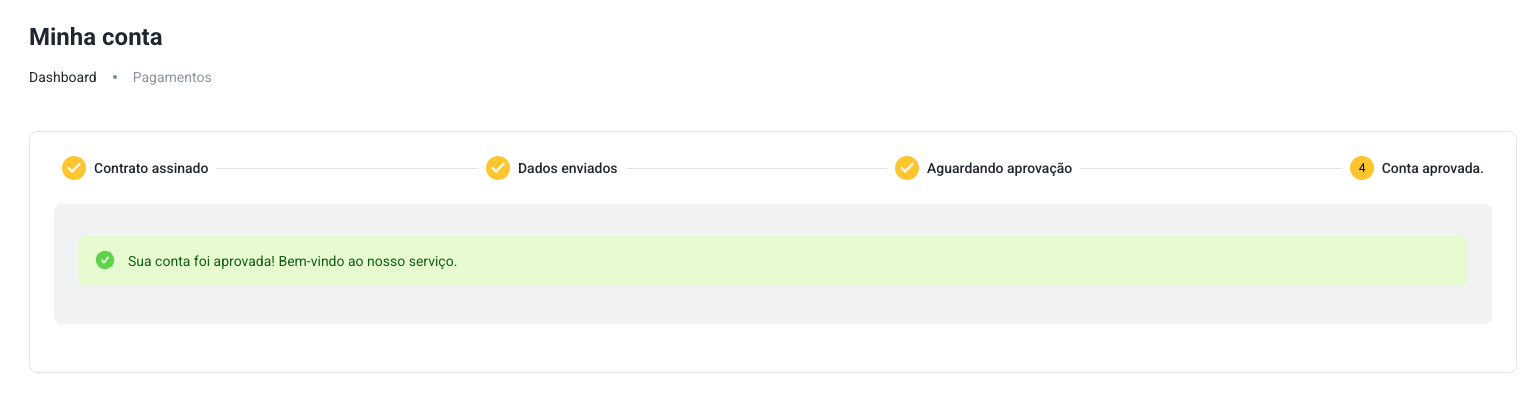Select the step number 4 circle icon
The height and width of the screenshot is (417, 1540).
point(1362,168)
